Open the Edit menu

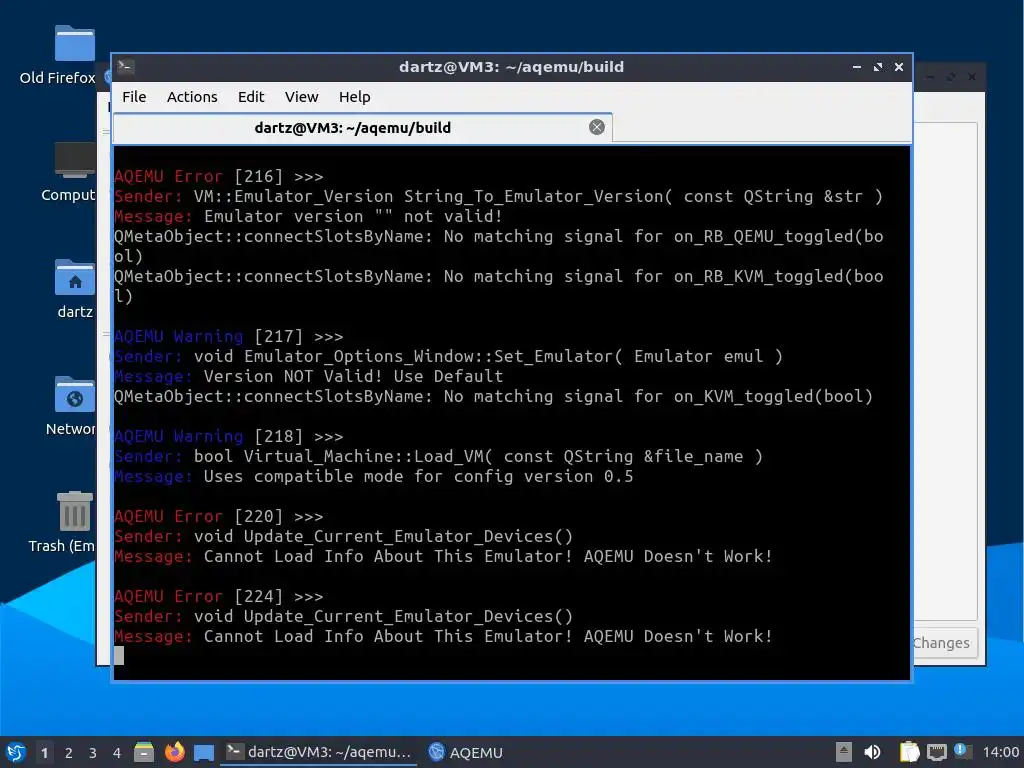click(x=251, y=97)
